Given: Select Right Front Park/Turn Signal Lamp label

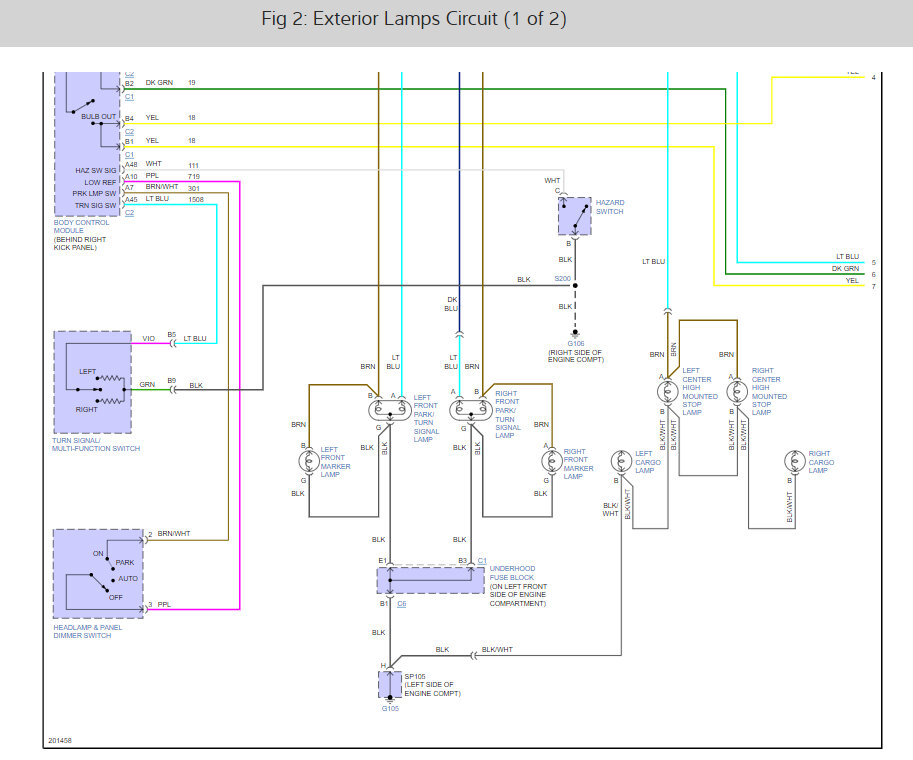Looking at the screenshot, I should [x=507, y=414].
